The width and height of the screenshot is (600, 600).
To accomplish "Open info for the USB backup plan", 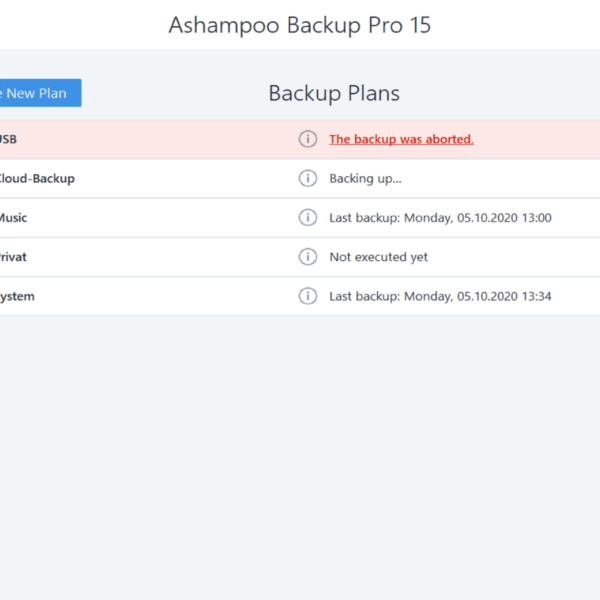I will coord(308,139).
